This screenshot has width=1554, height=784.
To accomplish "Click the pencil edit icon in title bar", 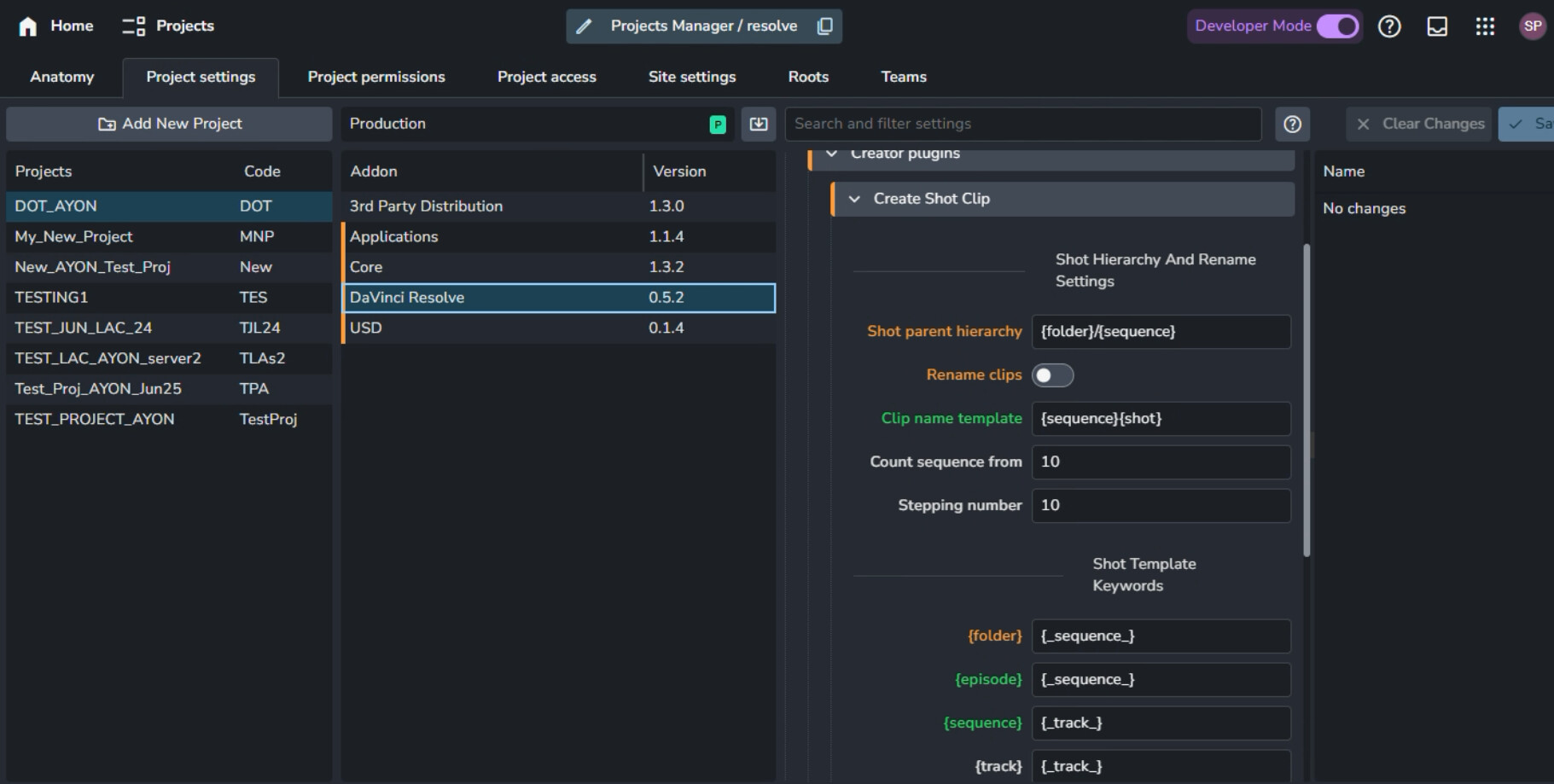I will 585,26.
